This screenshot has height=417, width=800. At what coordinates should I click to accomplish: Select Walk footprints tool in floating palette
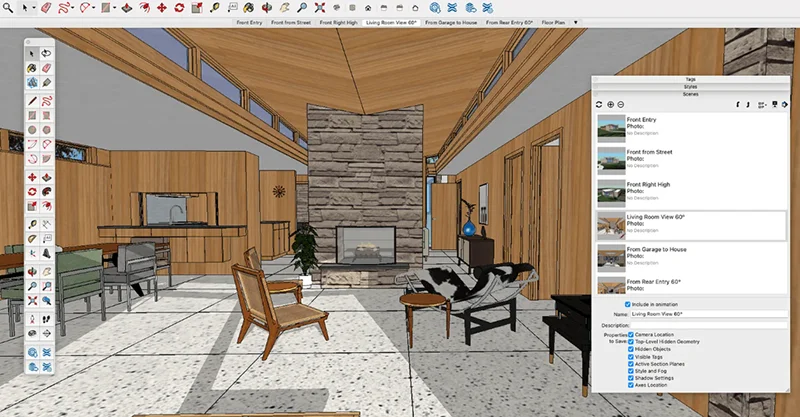[x=46, y=319]
